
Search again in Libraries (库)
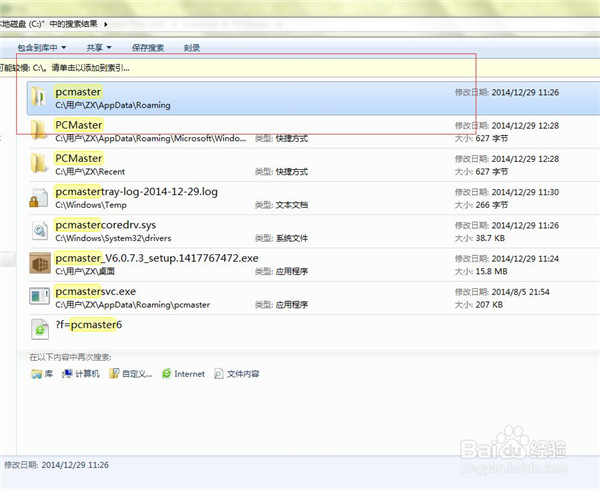(x=42, y=374)
